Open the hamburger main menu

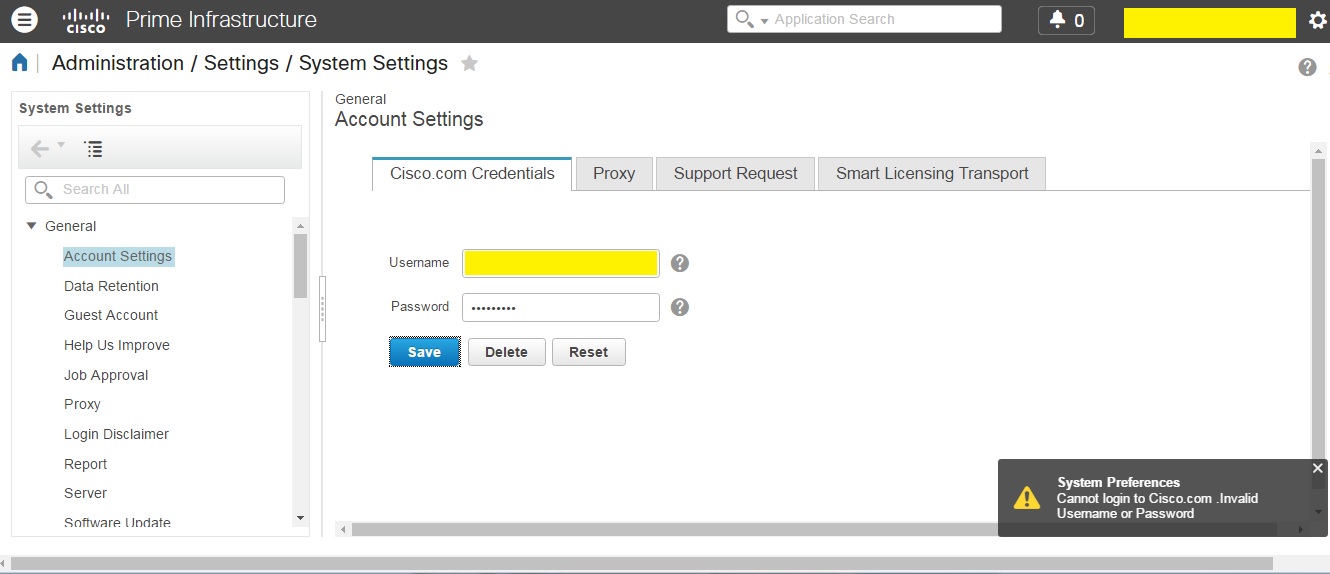coord(24,19)
